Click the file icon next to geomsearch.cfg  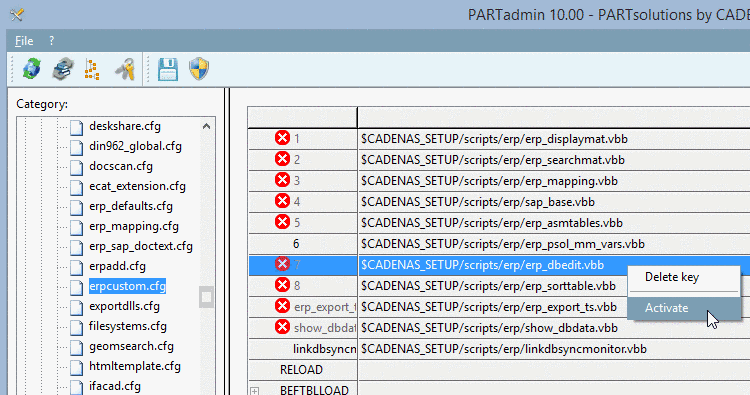coord(77,347)
